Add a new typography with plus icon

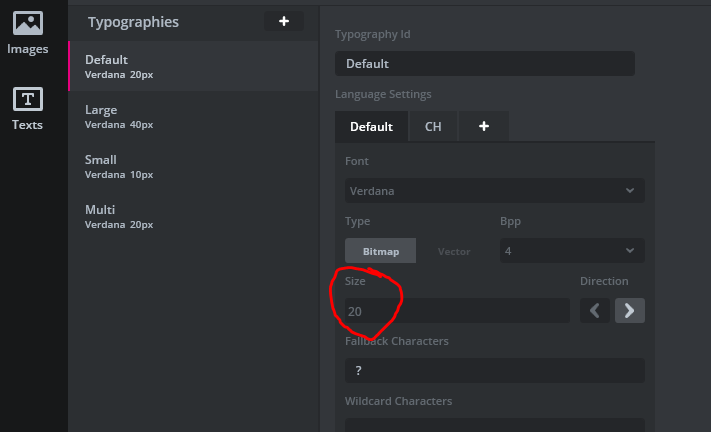[x=284, y=21]
